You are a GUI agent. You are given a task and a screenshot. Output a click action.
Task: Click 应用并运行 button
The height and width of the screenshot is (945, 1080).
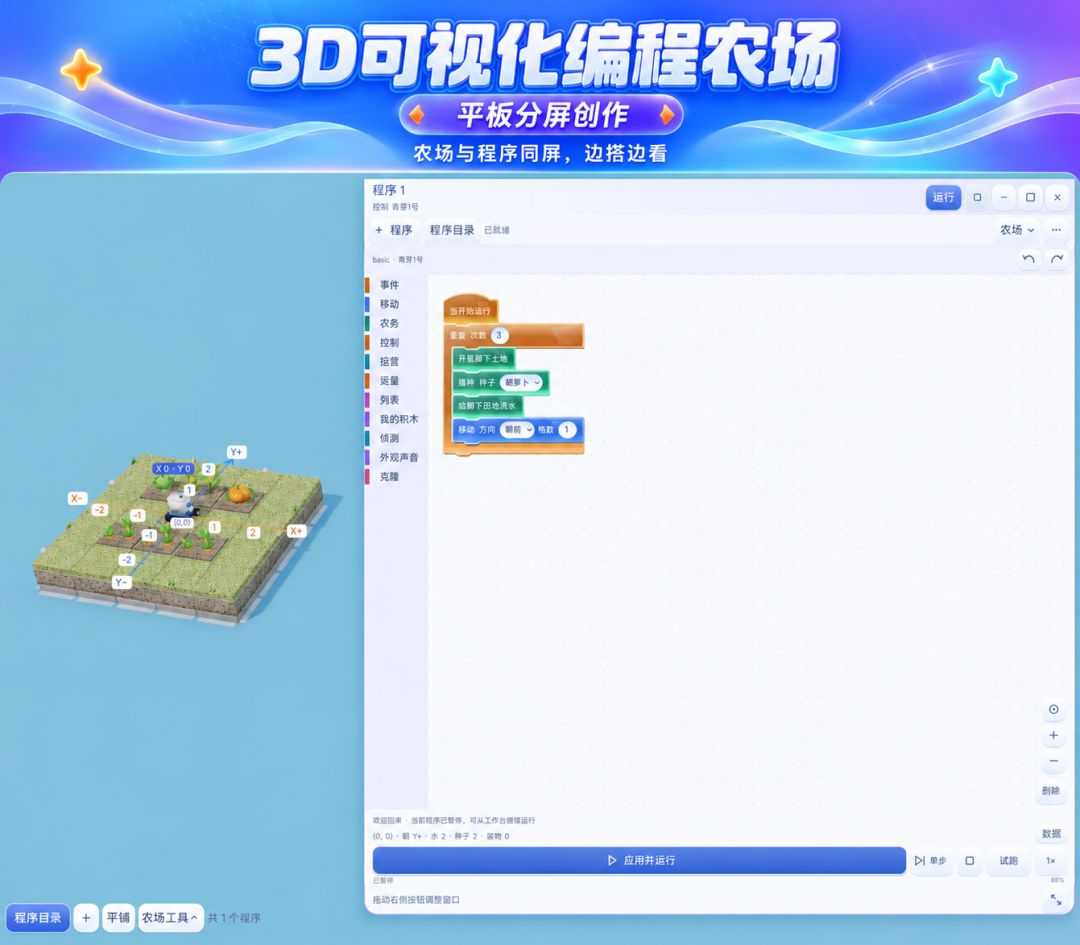tap(639, 860)
